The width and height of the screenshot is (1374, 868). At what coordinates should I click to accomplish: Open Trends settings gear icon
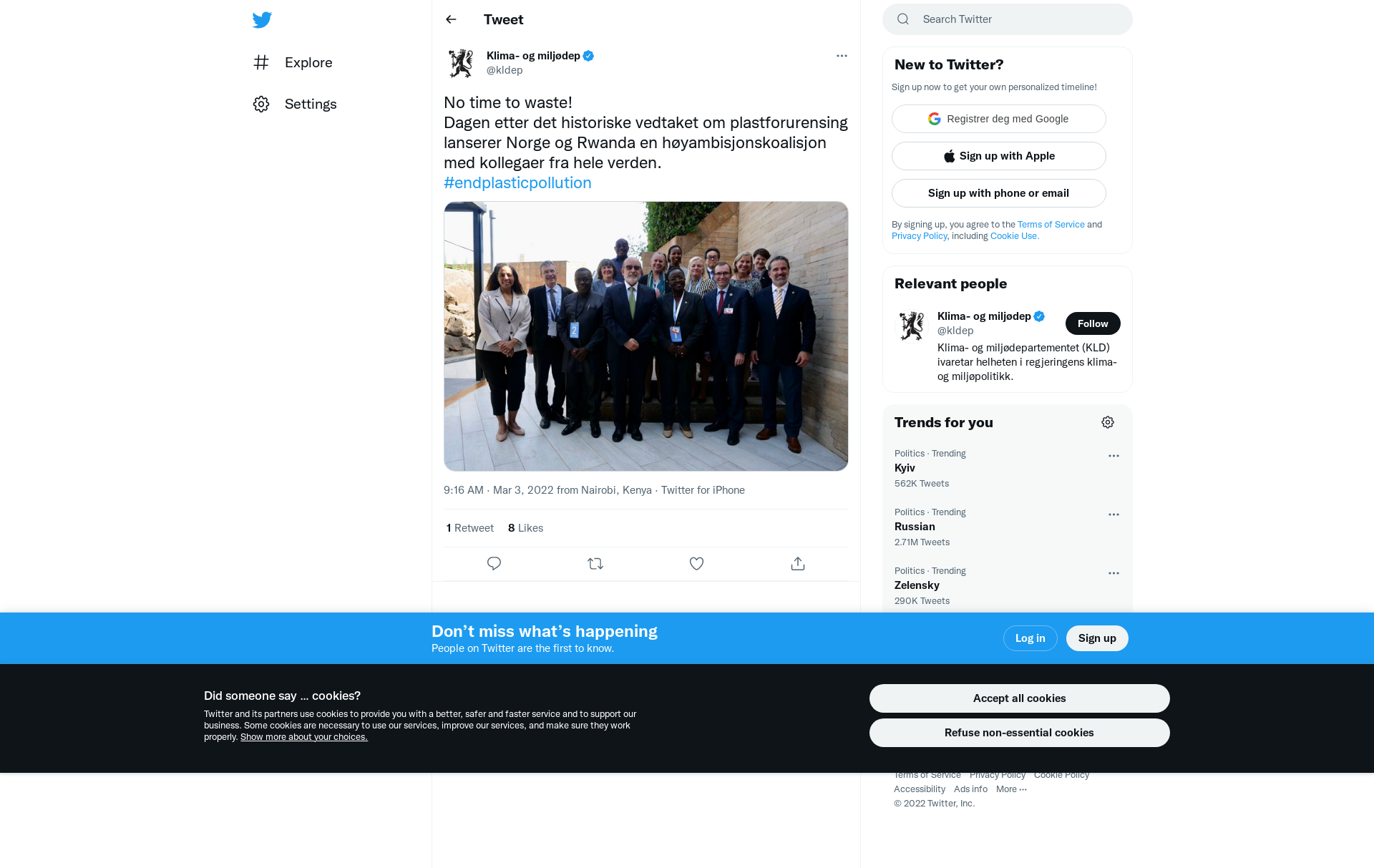1108,422
